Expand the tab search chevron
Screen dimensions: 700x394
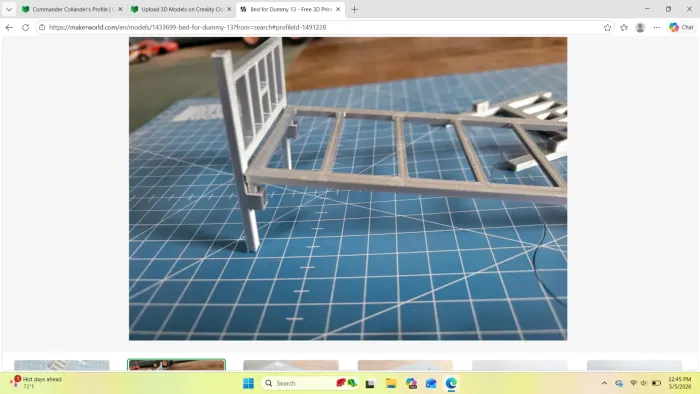tap(9, 9)
